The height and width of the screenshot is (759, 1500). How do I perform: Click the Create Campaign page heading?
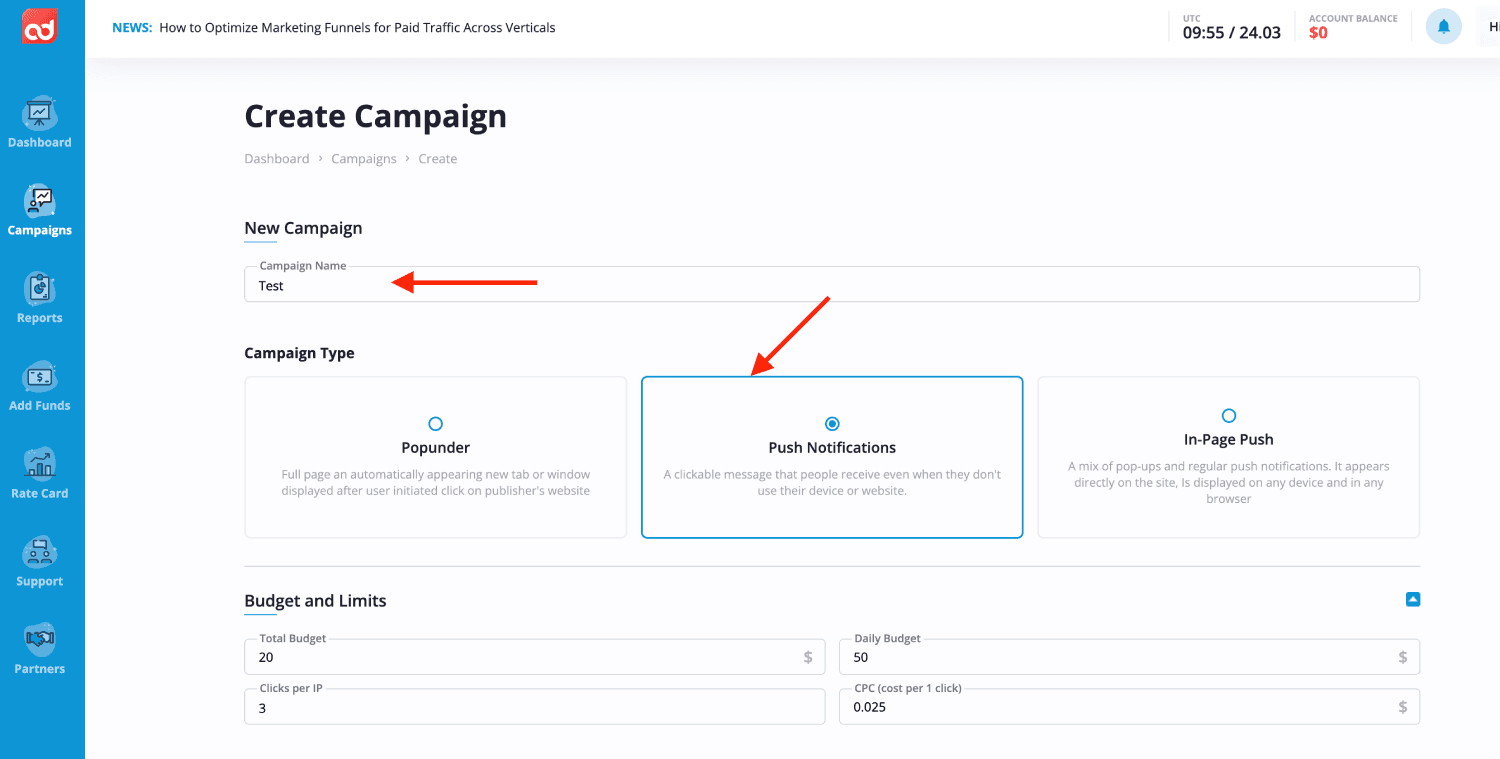tap(376, 117)
